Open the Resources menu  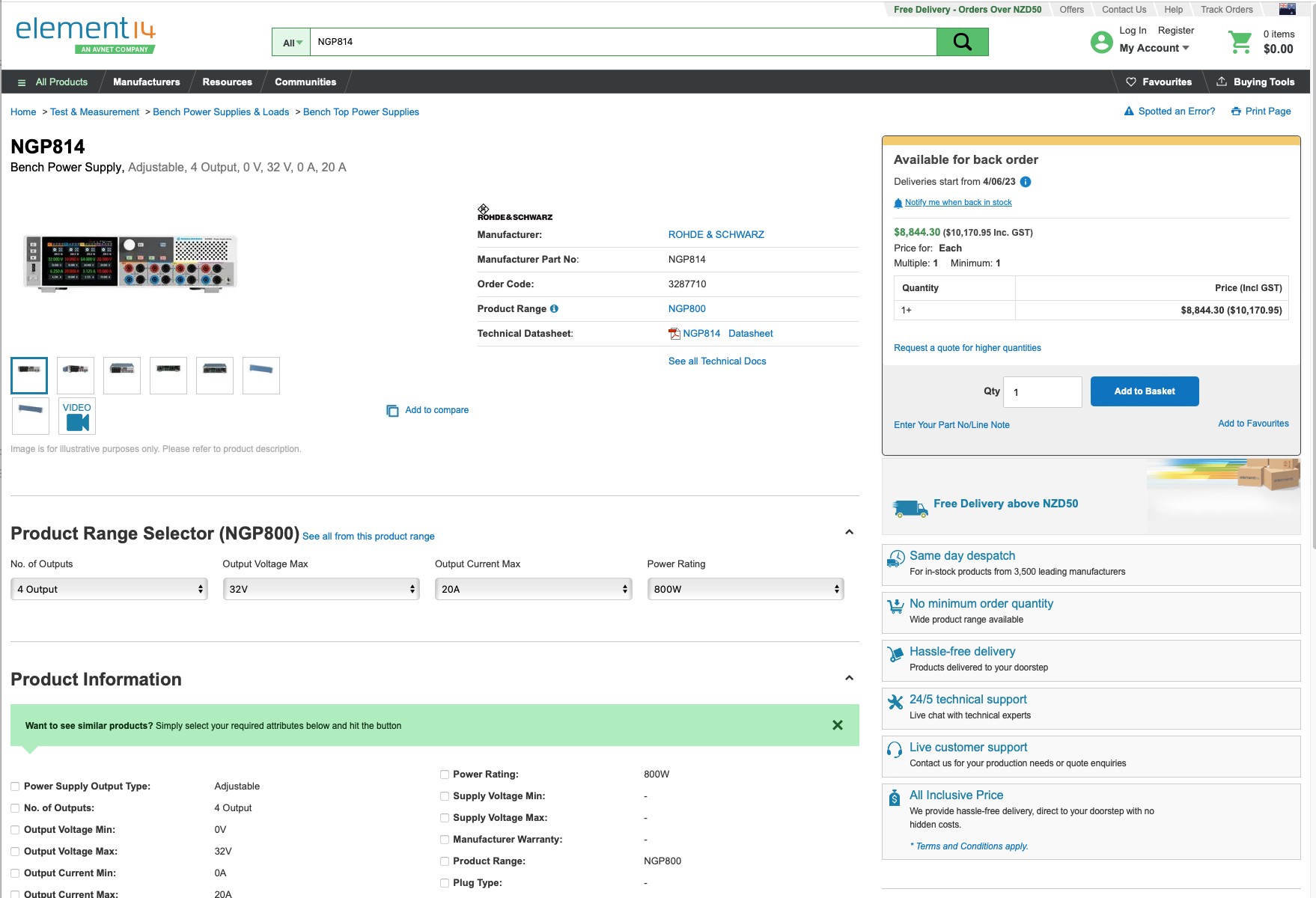(228, 82)
